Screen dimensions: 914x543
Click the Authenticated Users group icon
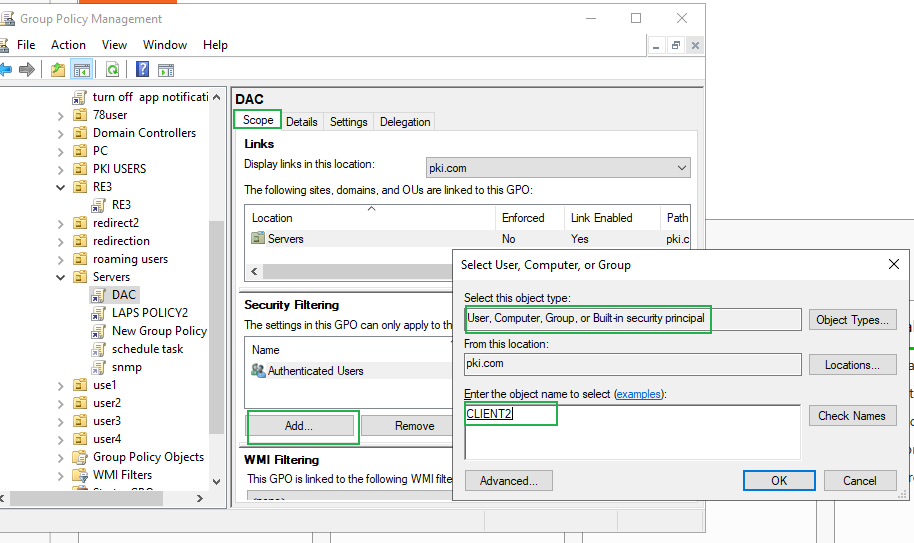coord(258,371)
